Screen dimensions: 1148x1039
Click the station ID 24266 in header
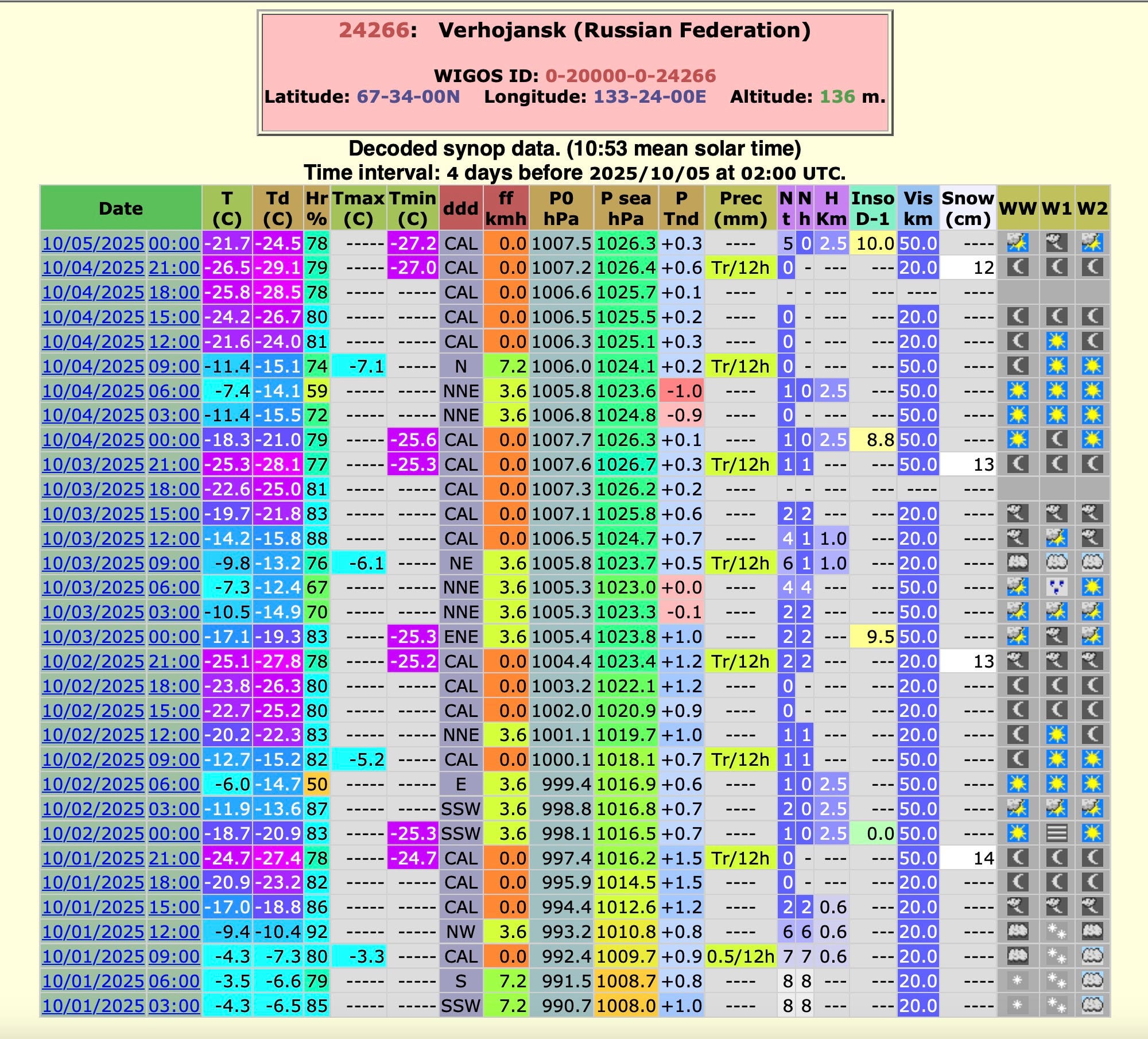pos(373,30)
